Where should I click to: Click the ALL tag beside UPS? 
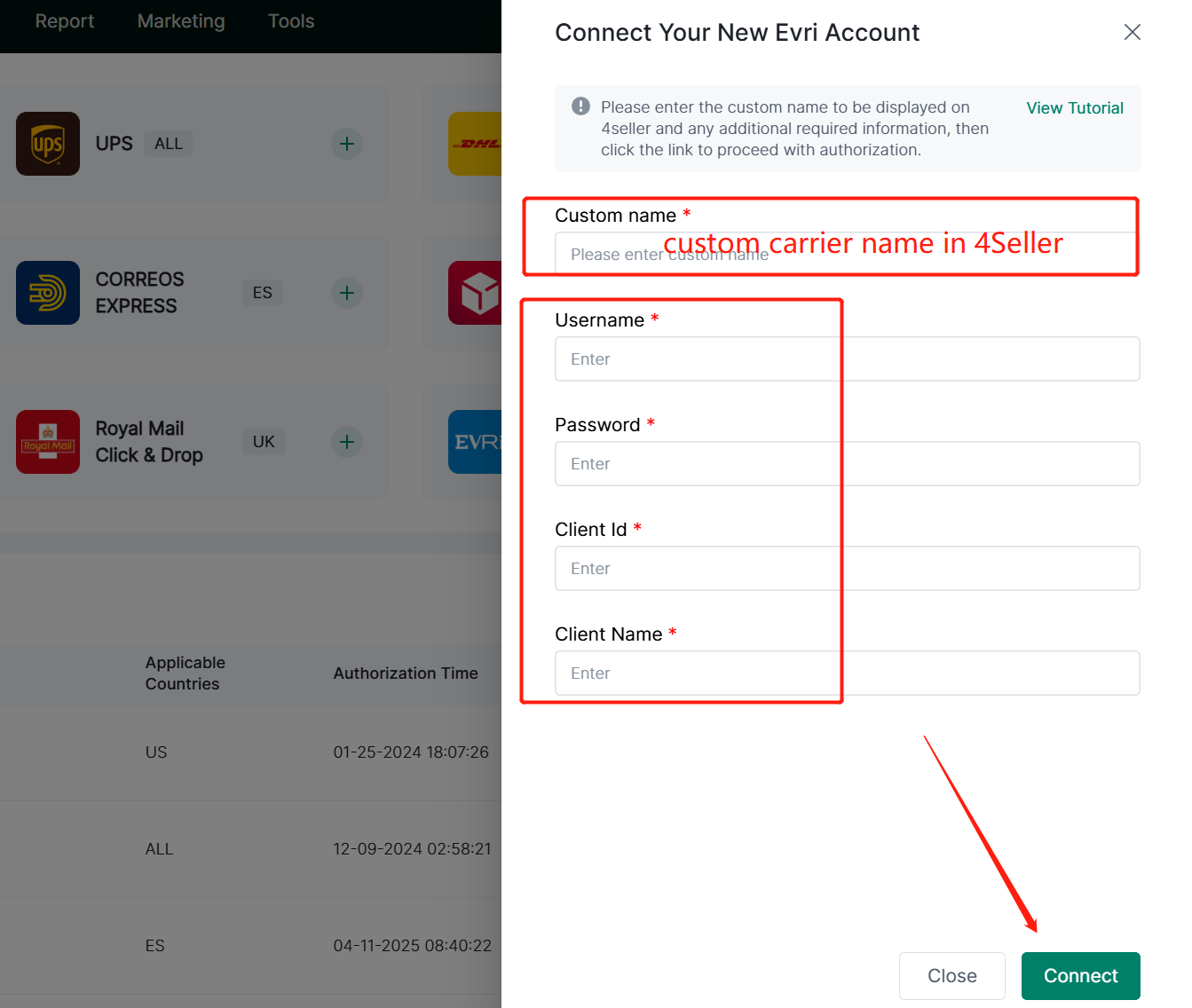(x=169, y=144)
